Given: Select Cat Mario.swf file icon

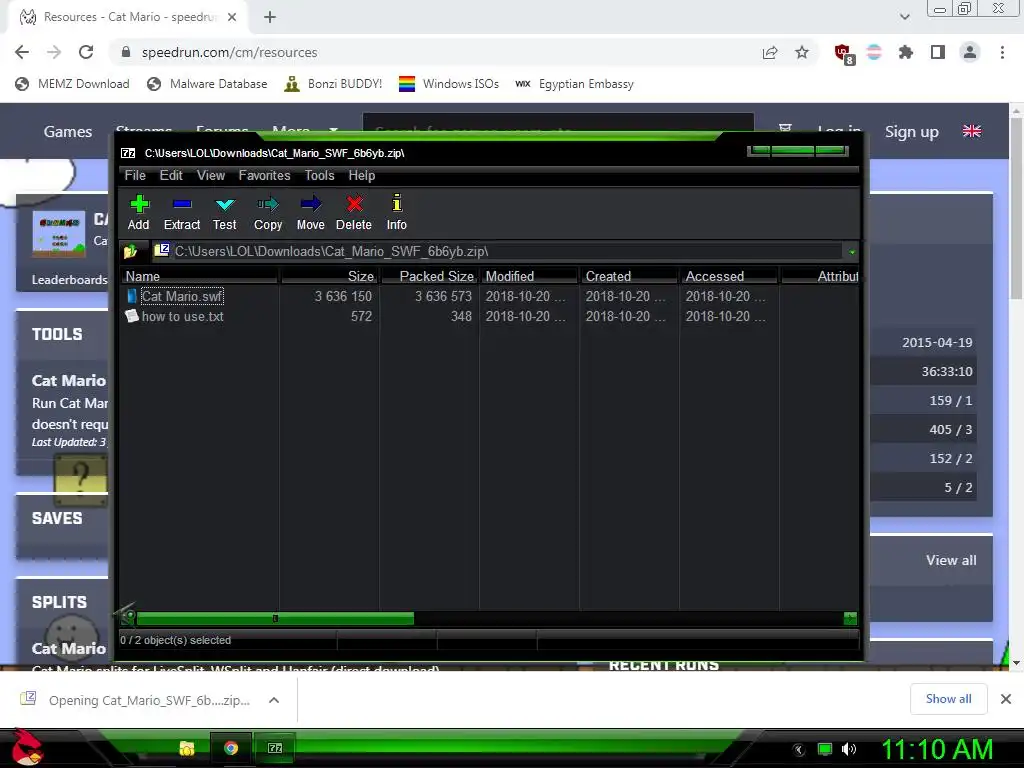Looking at the screenshot, I should click(x=132, y=296).
